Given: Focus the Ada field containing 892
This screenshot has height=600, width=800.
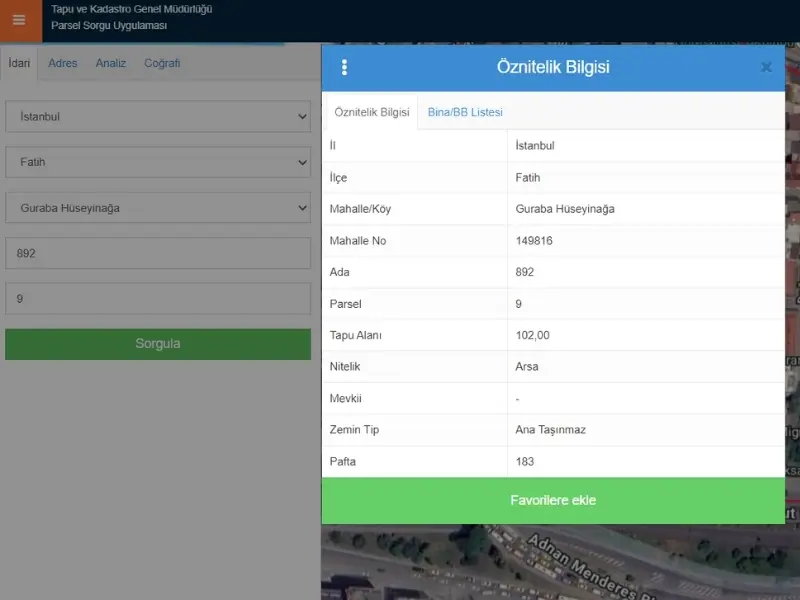Looking at the screenshot, I should point(158,253).
